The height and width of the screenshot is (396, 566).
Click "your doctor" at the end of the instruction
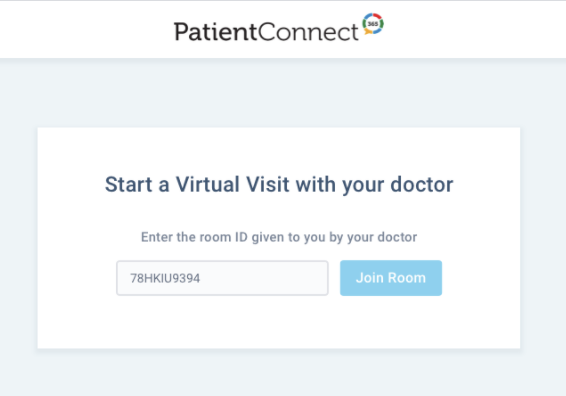382,238
